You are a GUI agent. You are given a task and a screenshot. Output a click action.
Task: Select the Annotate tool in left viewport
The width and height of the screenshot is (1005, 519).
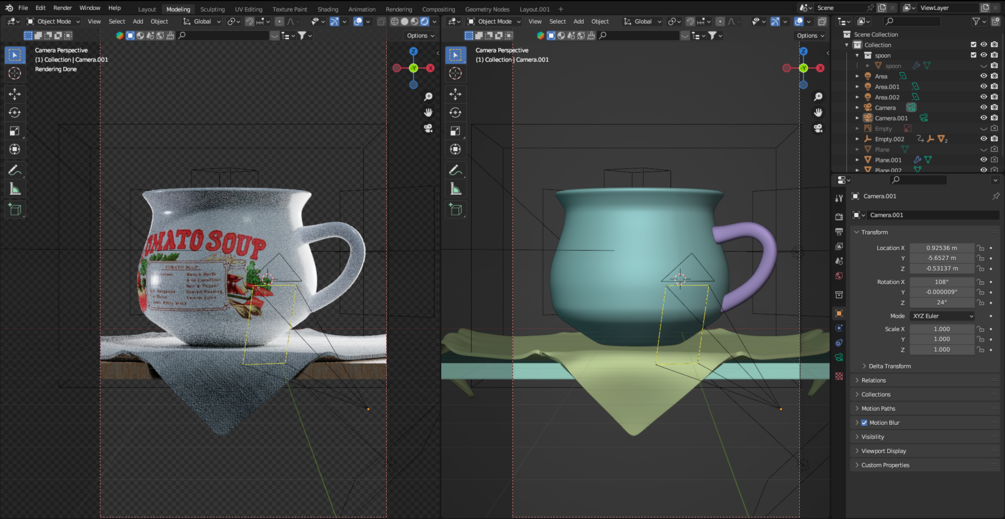[14, 170]
